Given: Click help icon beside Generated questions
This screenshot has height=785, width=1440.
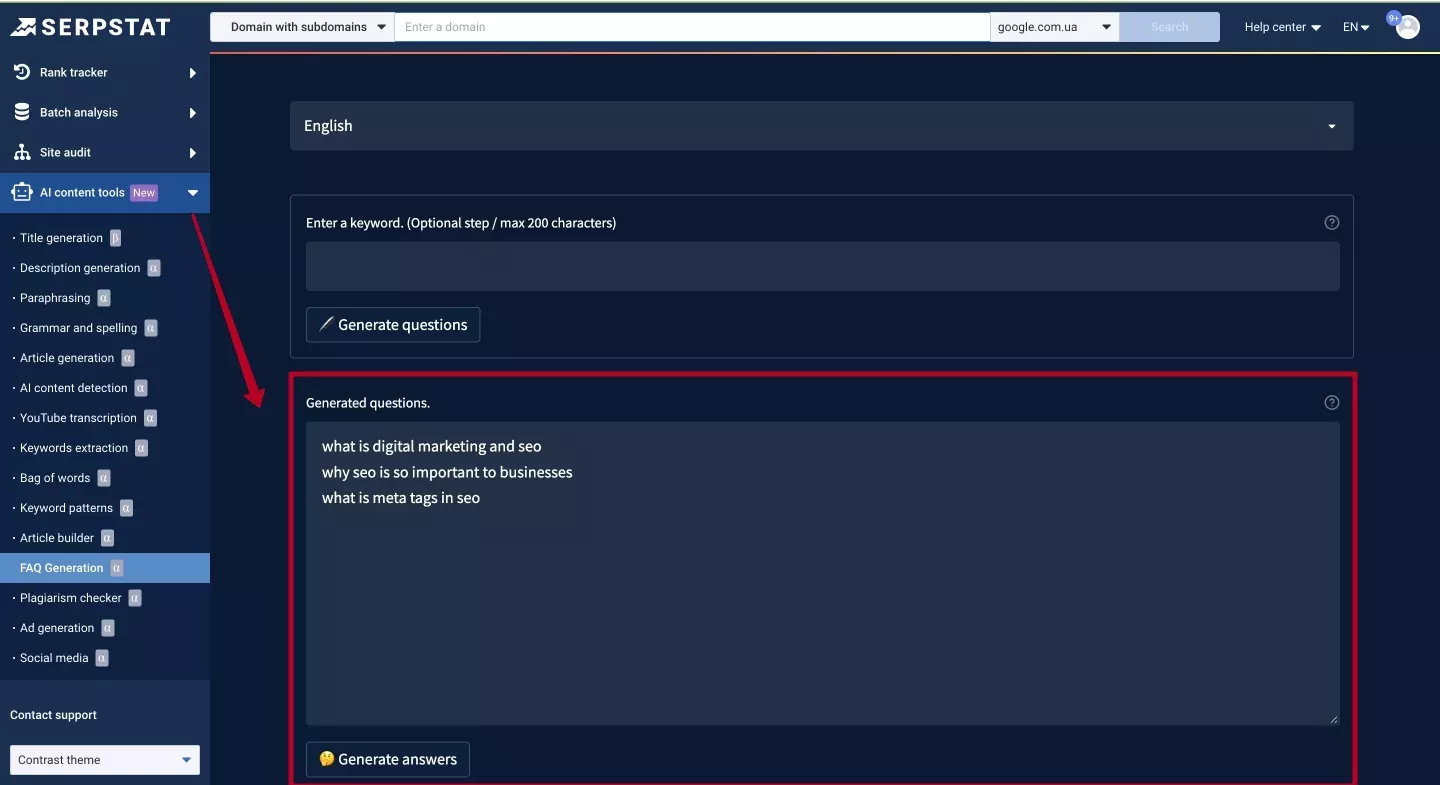Looking at the screenshot, I should coord(1331,403).
